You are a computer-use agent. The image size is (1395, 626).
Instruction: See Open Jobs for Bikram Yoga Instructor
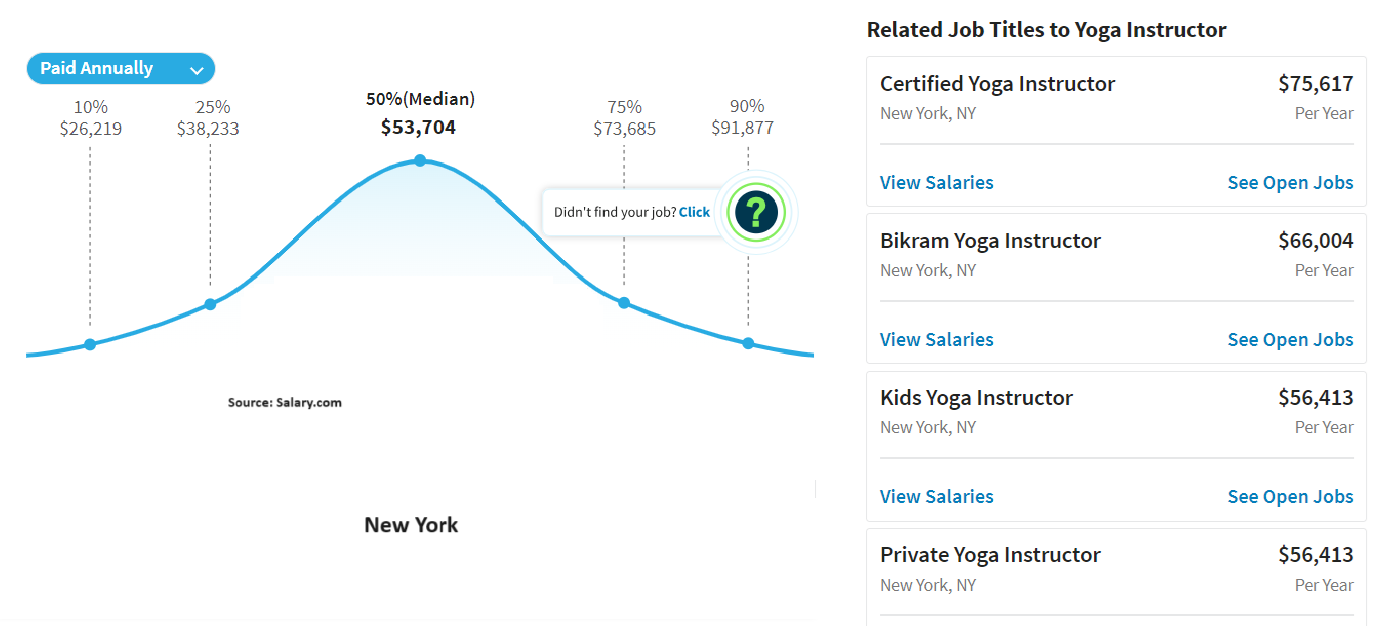pyautogui.click(x=1290, y=339)
